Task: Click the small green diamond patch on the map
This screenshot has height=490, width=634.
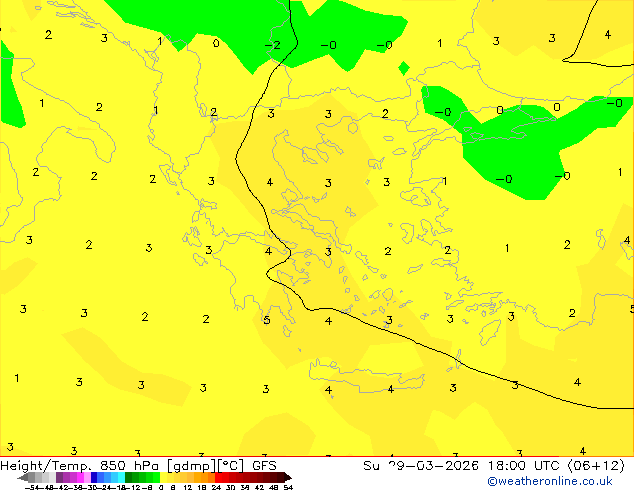Action: coord(404,68)
